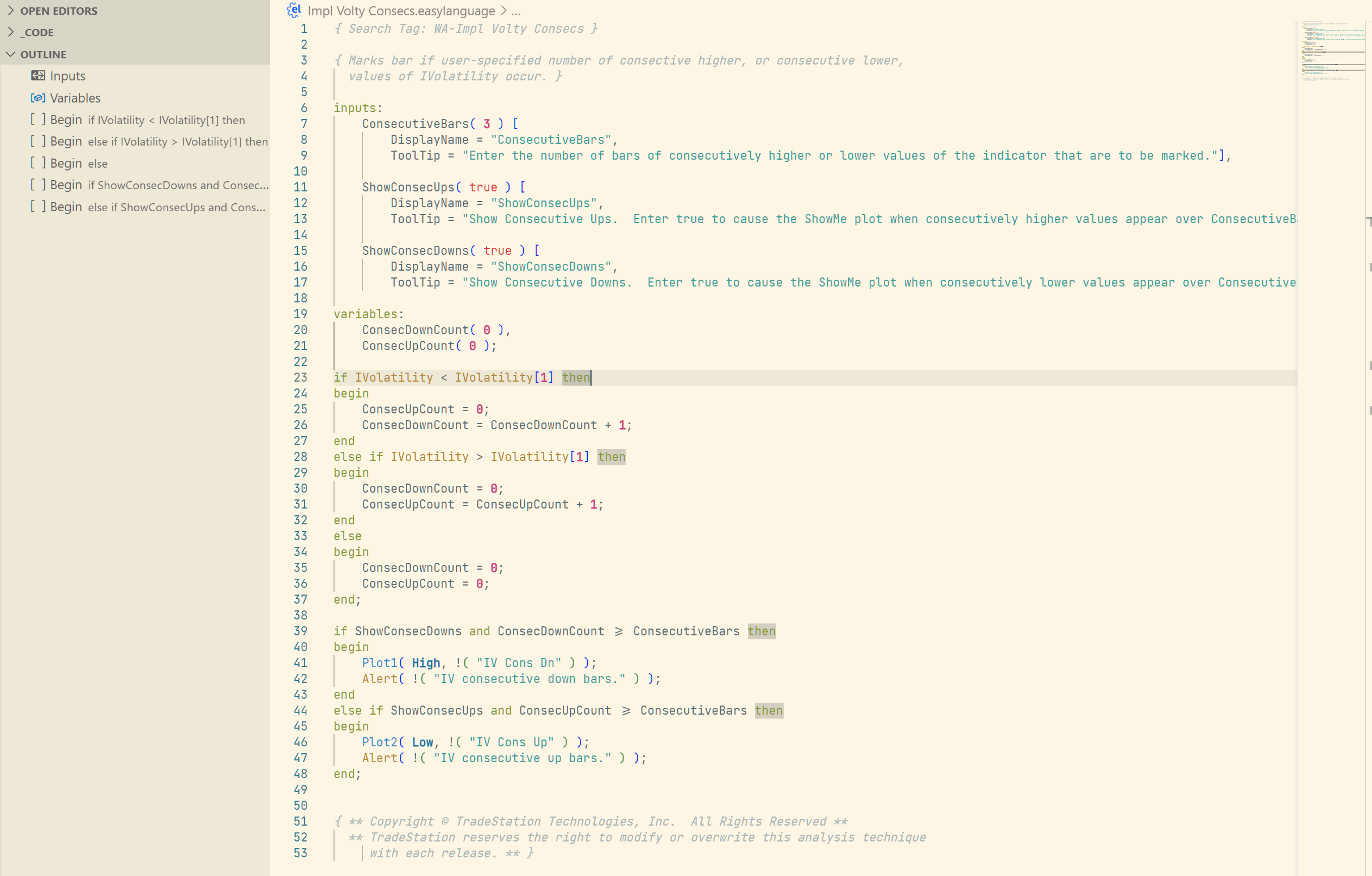1372x876 pixels.
Task: Click the Inputs symbol icon in the Outline
Action: [37, 75]
